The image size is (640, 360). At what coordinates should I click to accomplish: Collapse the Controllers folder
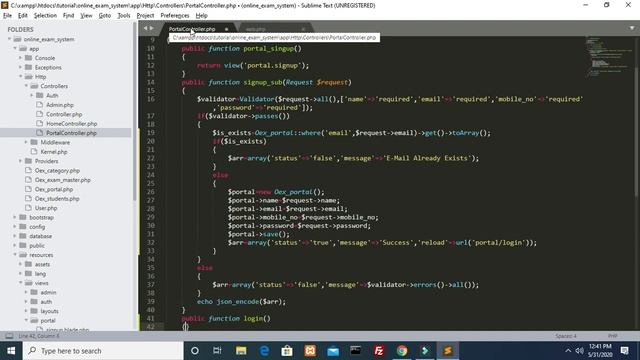coord(26,86)
